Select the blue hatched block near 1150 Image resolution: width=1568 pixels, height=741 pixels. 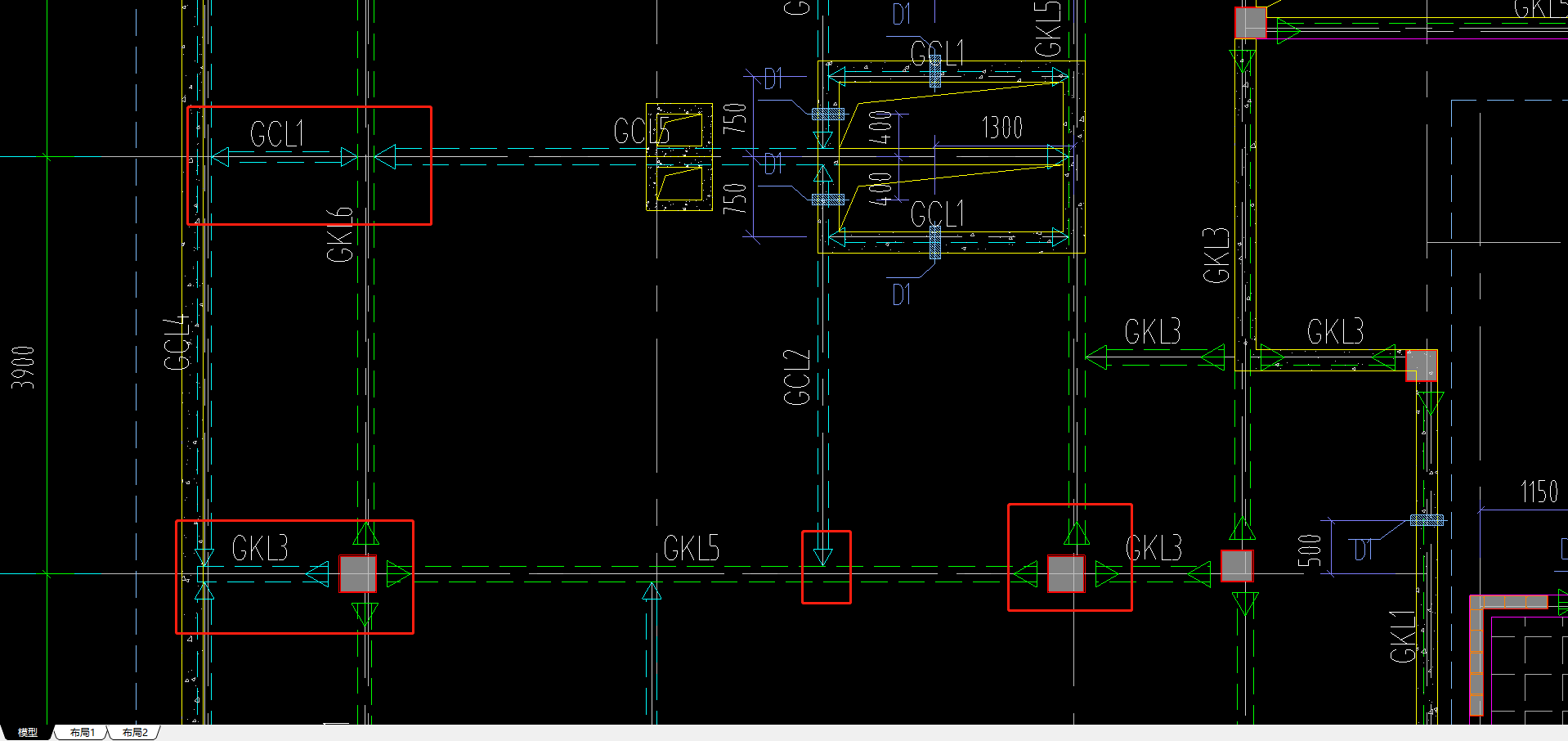1427,520
